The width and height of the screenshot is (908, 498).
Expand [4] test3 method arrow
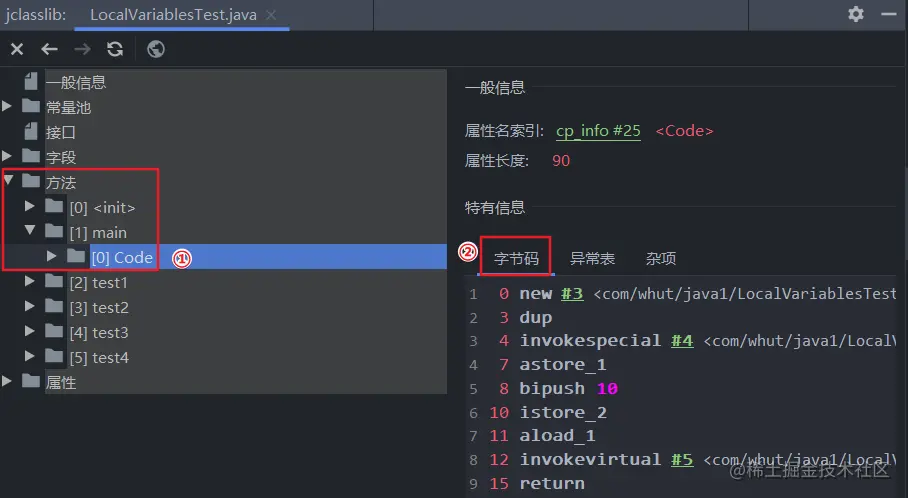[30, 331]
